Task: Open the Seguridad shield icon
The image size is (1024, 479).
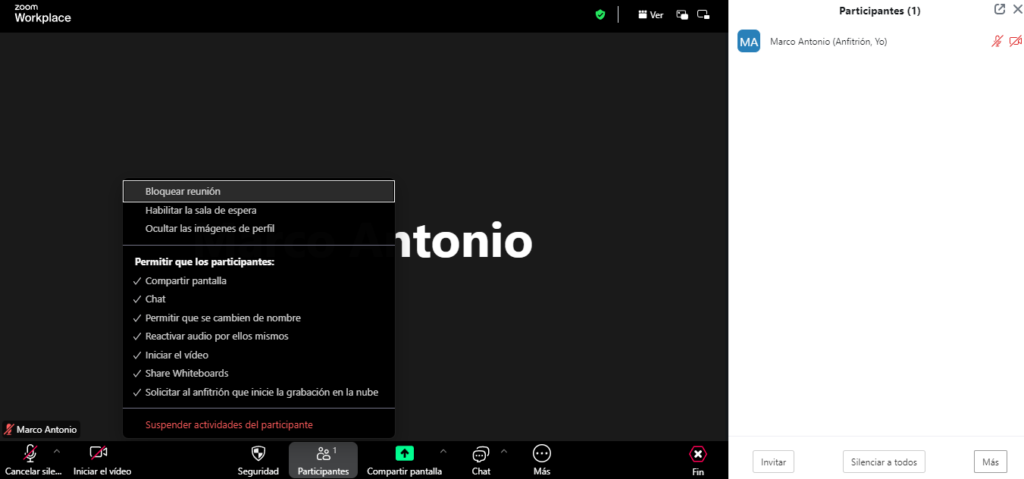Action: click(x=258, y=454)
